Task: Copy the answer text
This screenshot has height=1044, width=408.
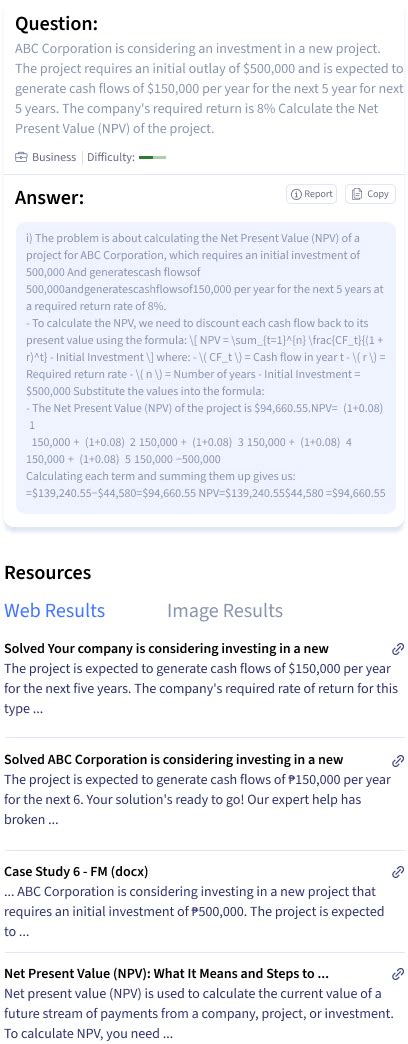Action: point(369,194)
